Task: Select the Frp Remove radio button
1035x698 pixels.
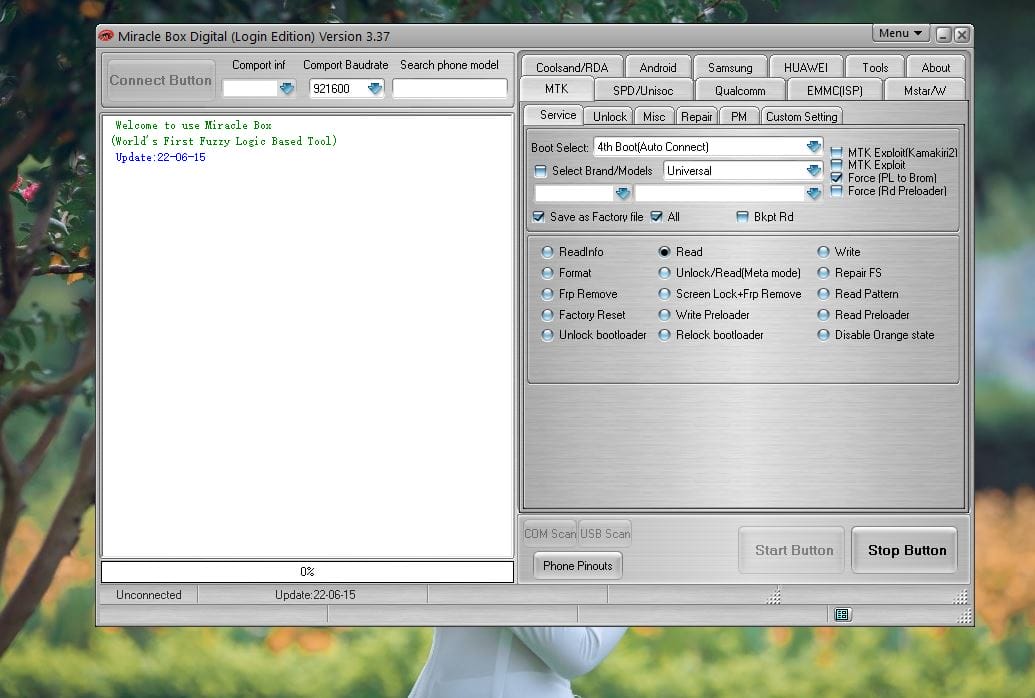Action: click(x=550, y=293)
